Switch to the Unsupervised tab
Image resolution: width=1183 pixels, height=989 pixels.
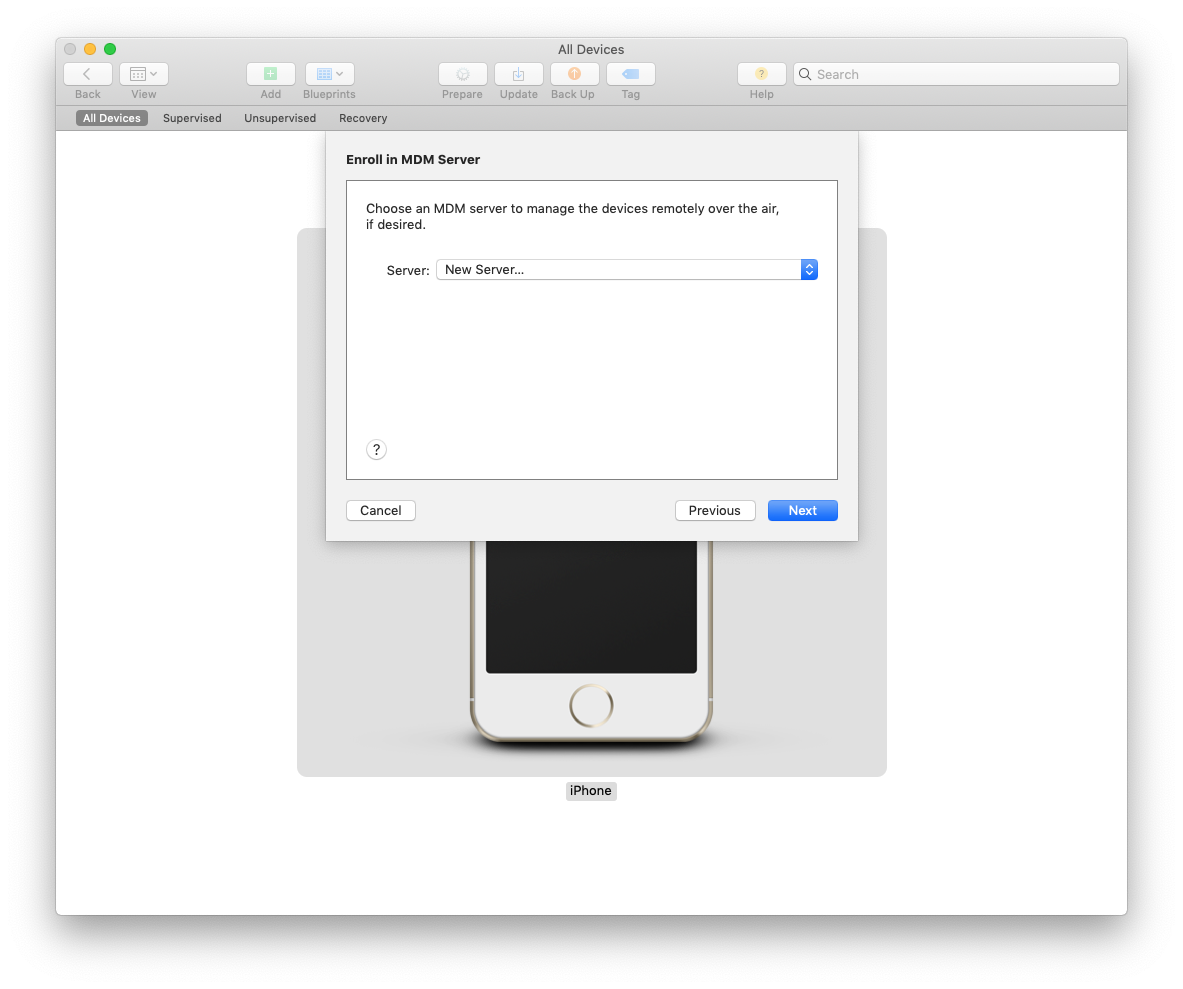pyautogui.click(x=280, y=118)
